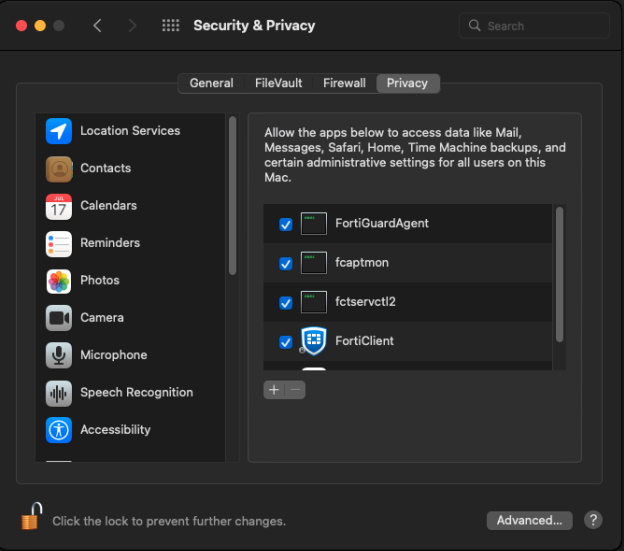The width and height of the screenshot is (624, 551).
Task: Minimize window with the yellow button
Action: [40, 26]
